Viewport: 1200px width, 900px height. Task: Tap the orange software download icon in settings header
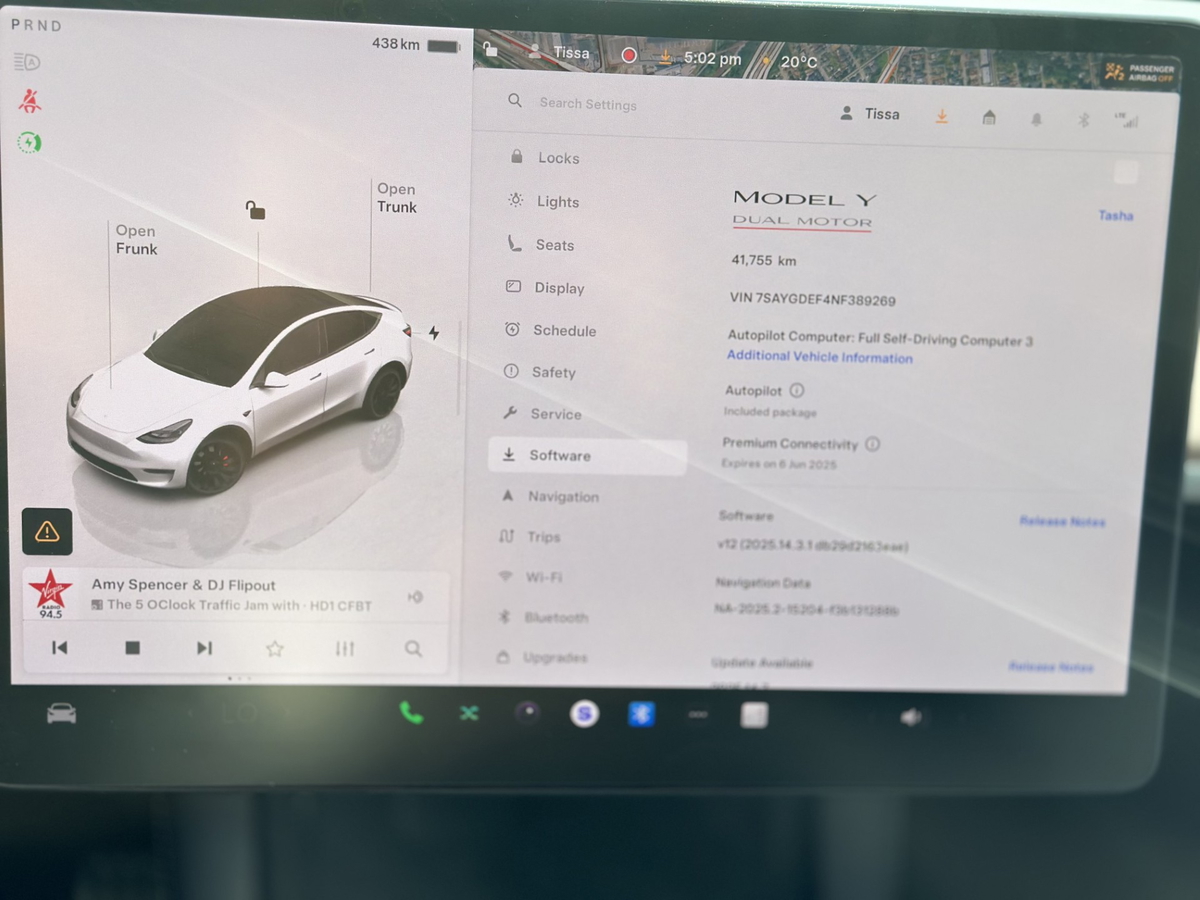tap(941, 116)
